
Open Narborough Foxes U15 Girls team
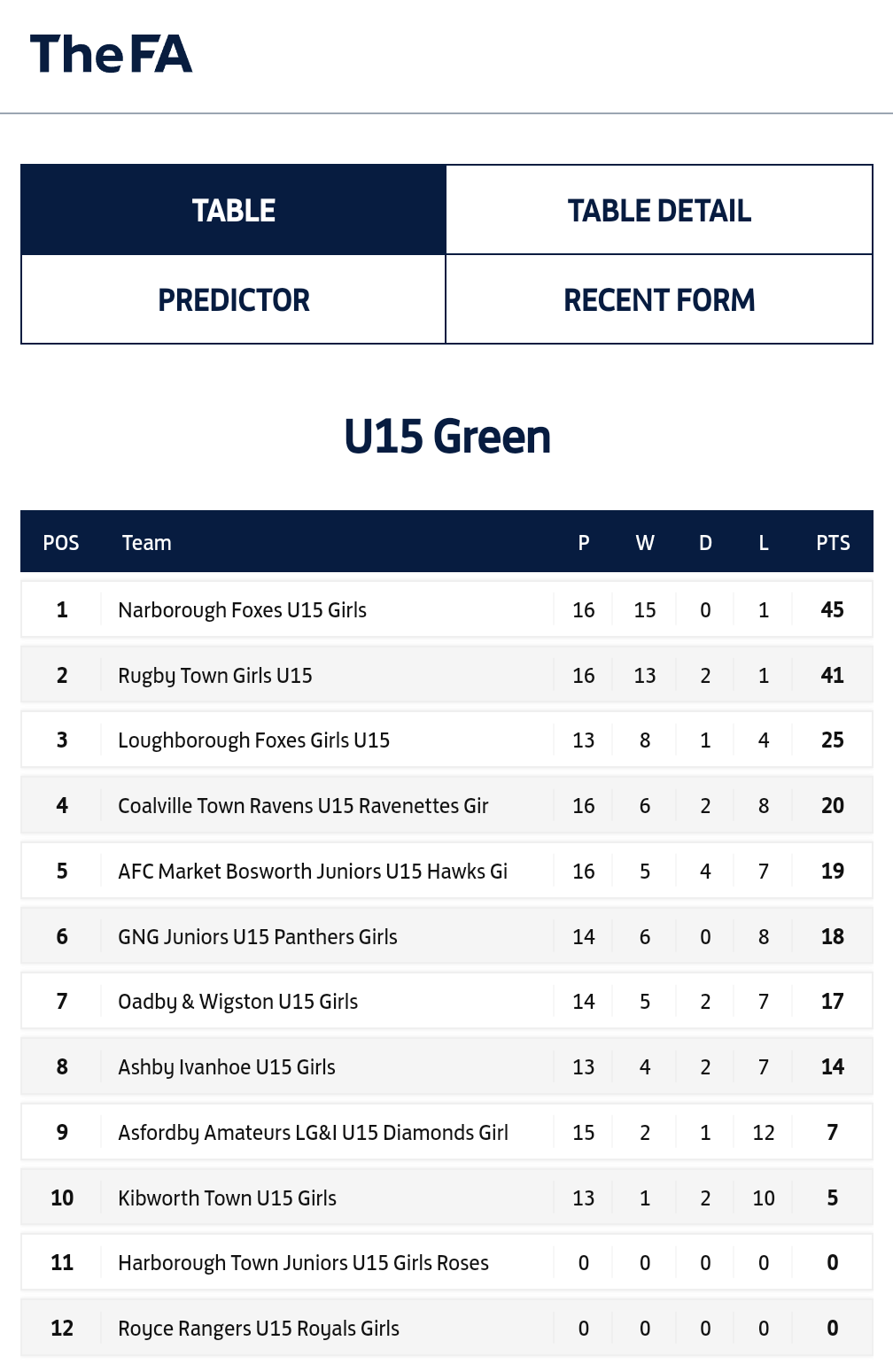[x=242, y=610]
